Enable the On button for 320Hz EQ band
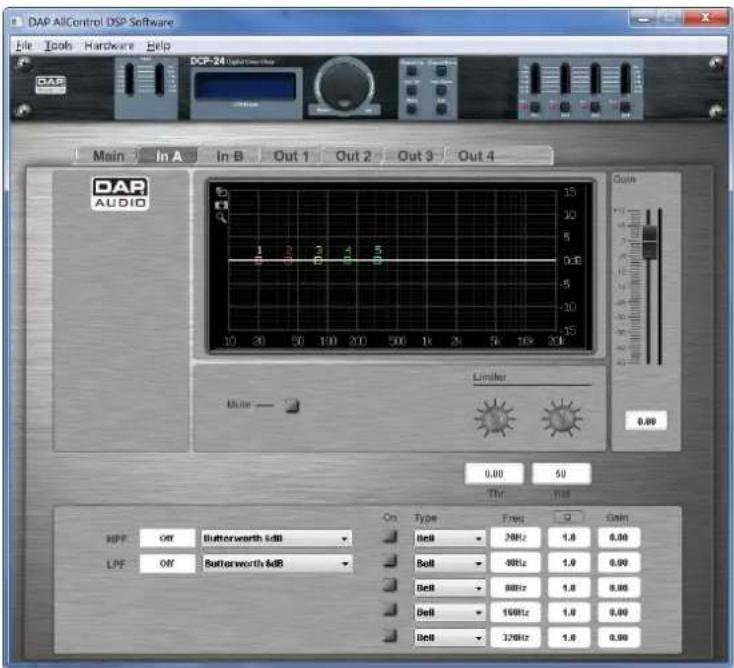The width and height of the screenshot is (734, 668). click(389, 635)
